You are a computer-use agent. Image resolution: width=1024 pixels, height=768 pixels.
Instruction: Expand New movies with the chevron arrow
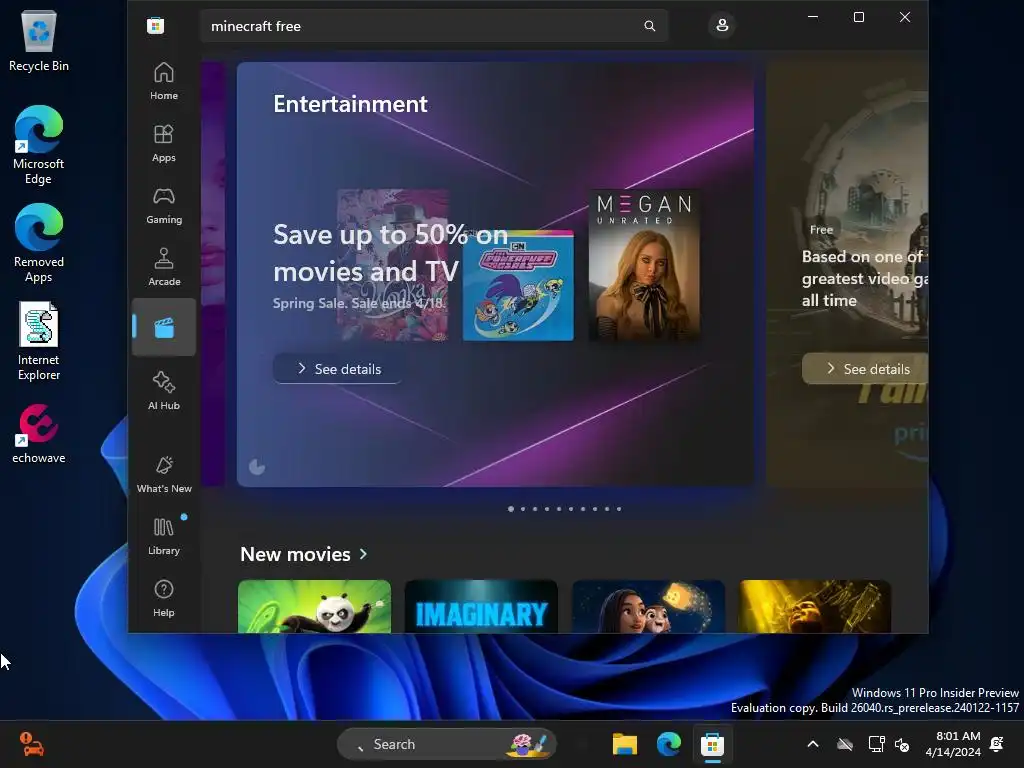(363, 554)
